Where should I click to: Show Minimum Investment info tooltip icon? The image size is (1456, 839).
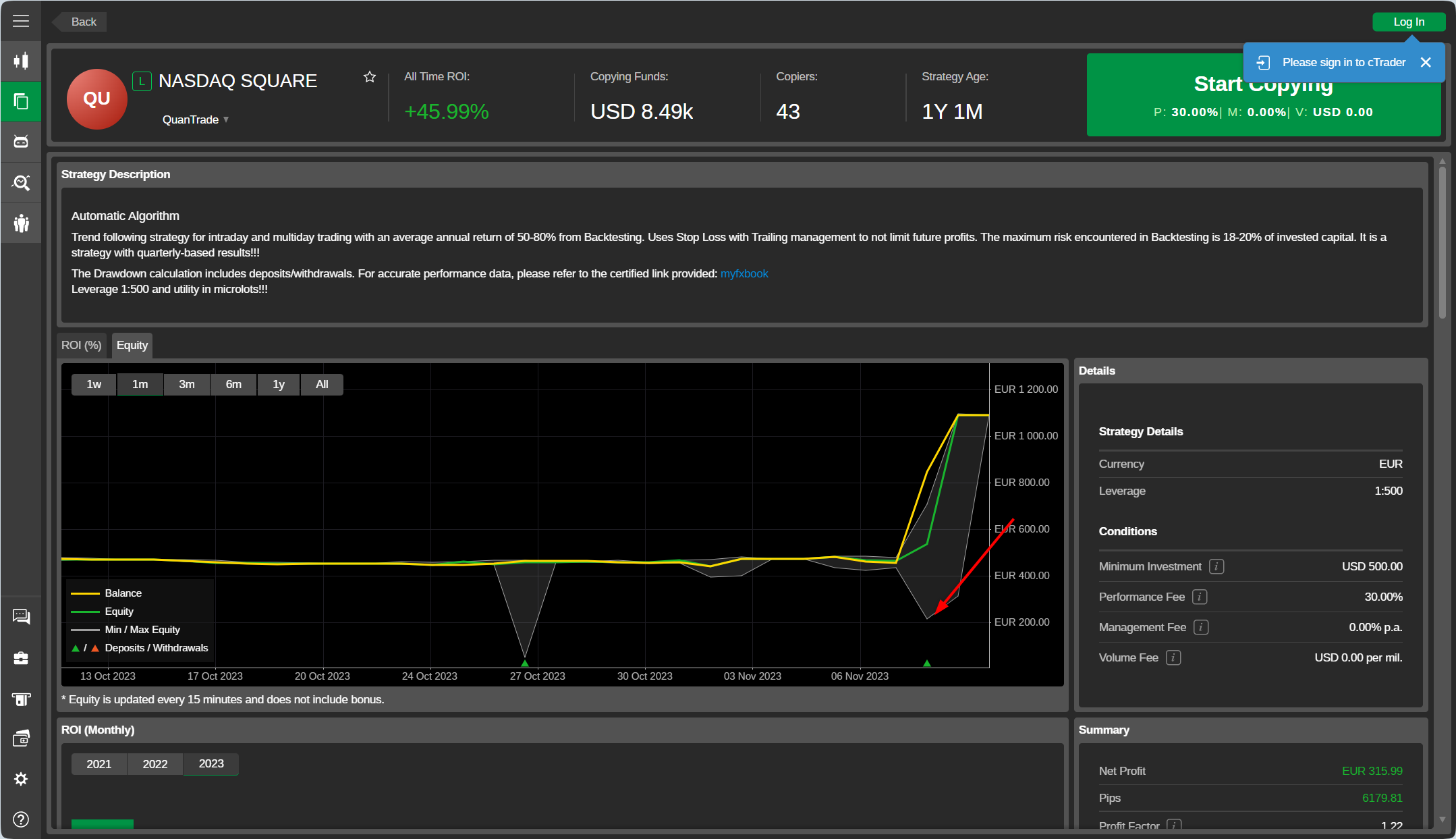tap(1216, 566)
